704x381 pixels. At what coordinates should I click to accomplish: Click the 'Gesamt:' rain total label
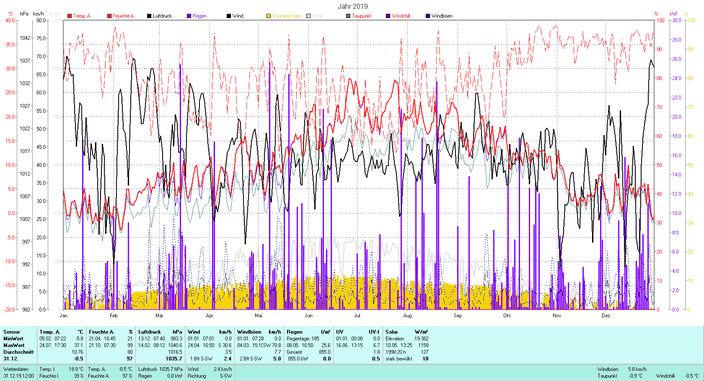(x=295, y=352)
